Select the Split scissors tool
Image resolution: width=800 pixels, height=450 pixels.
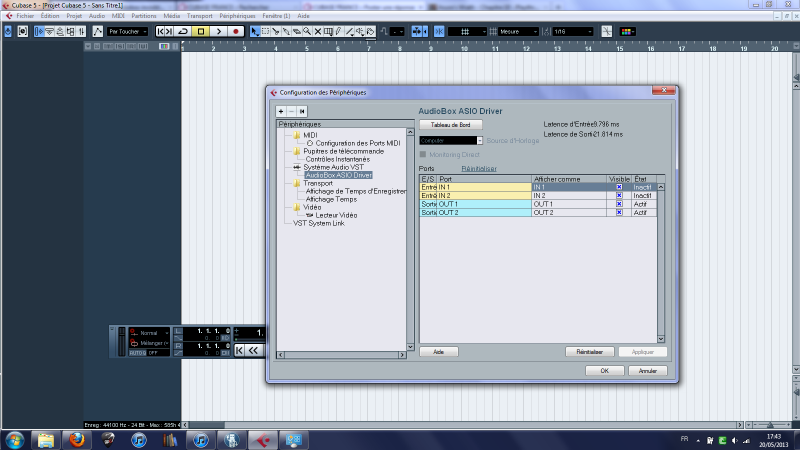pyautogui.click(x=276, y=32)
